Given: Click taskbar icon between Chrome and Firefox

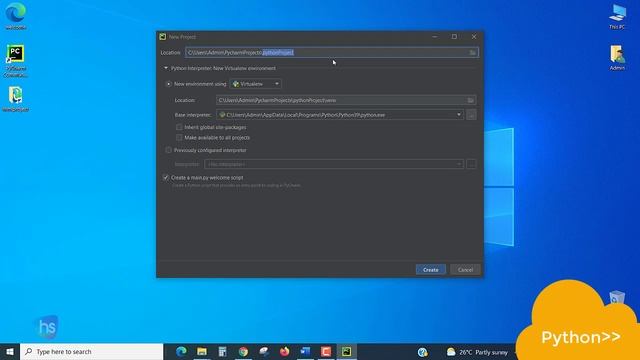Looking at the screenshot, I should [x=264, y=351].
